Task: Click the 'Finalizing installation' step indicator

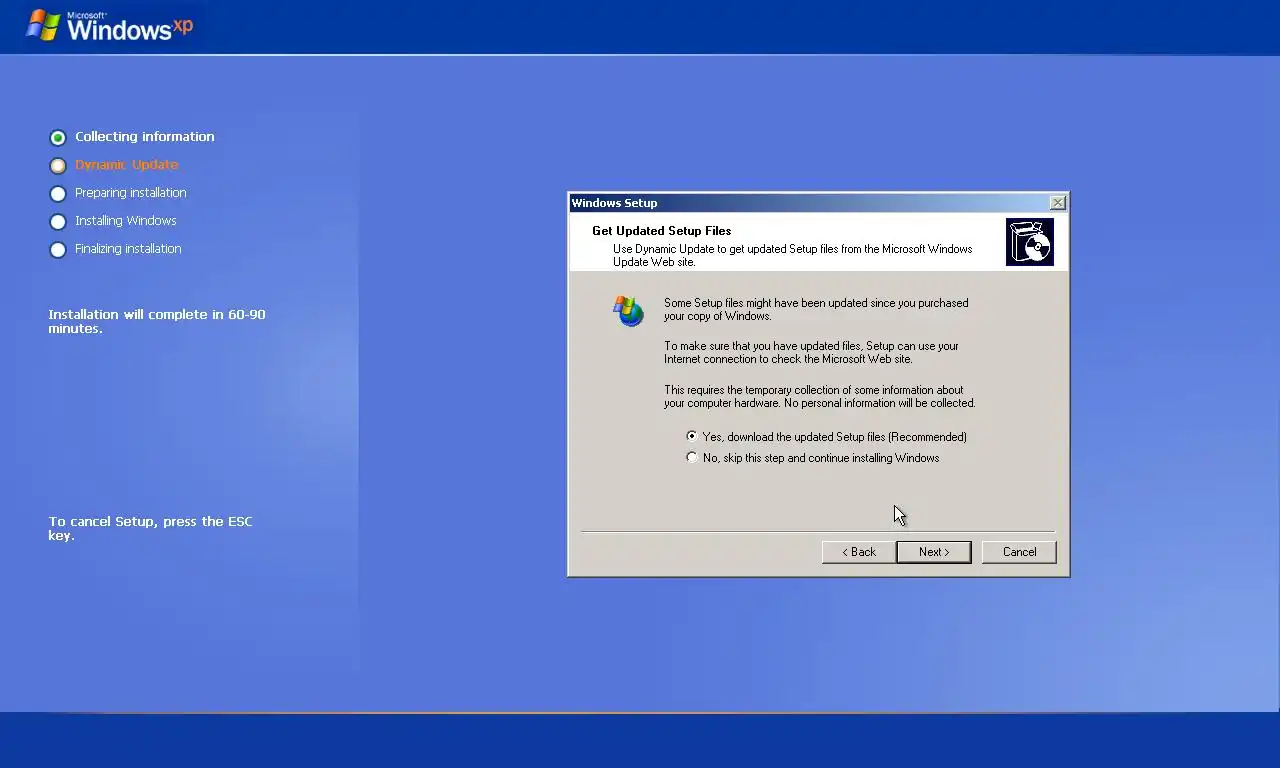Action: [x=58, y=249]
